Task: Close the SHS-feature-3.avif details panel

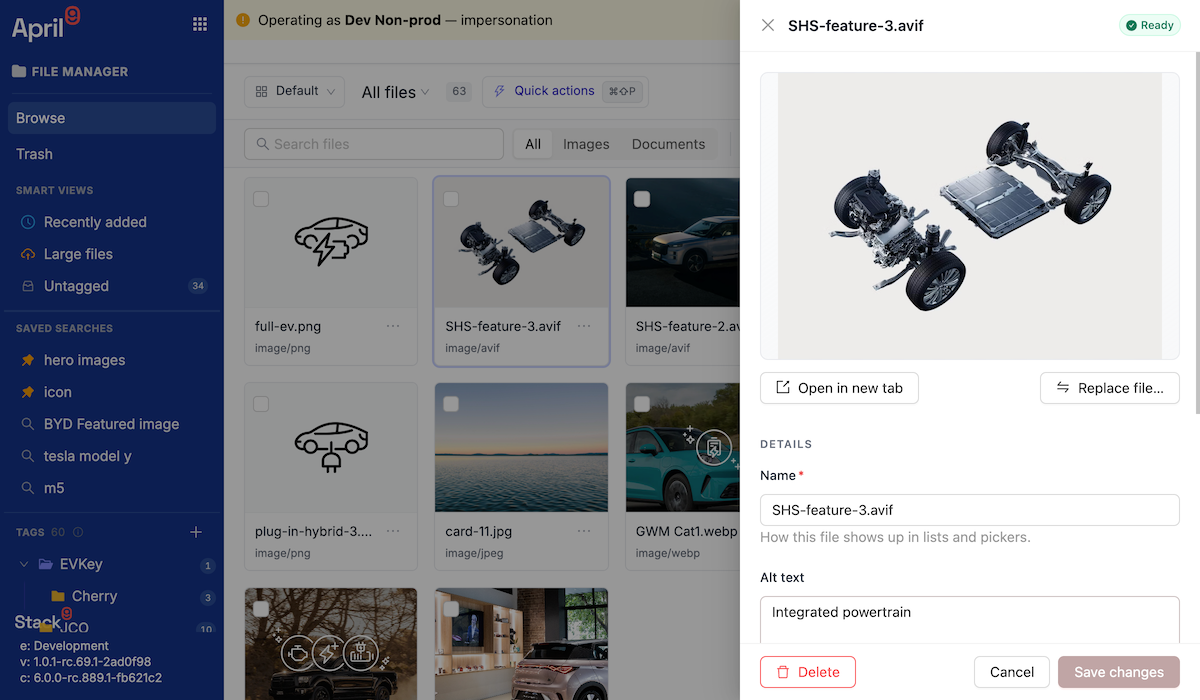Action: click(x=768, y=25)
